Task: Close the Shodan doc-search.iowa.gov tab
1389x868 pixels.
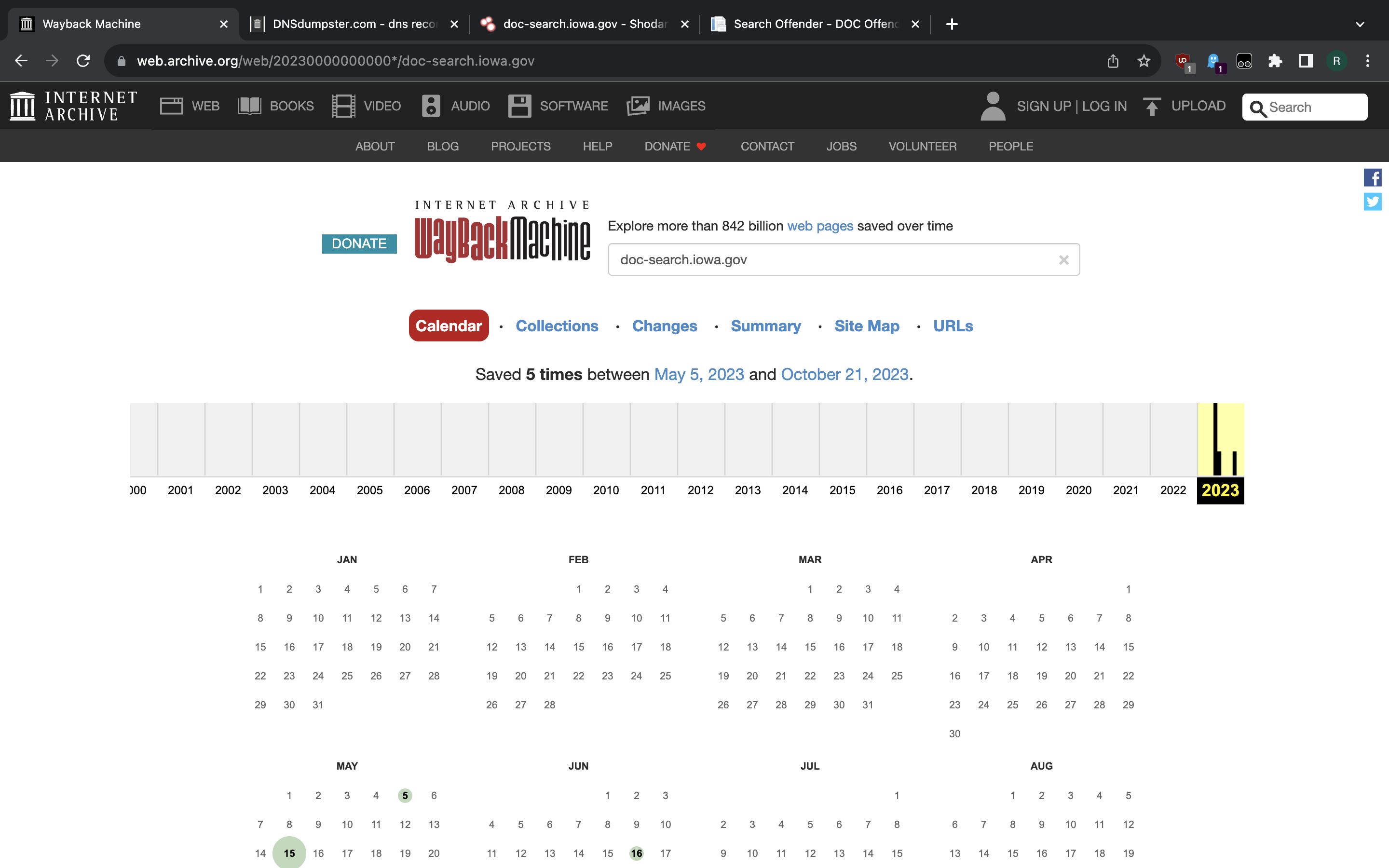Action: coord(685,24)
